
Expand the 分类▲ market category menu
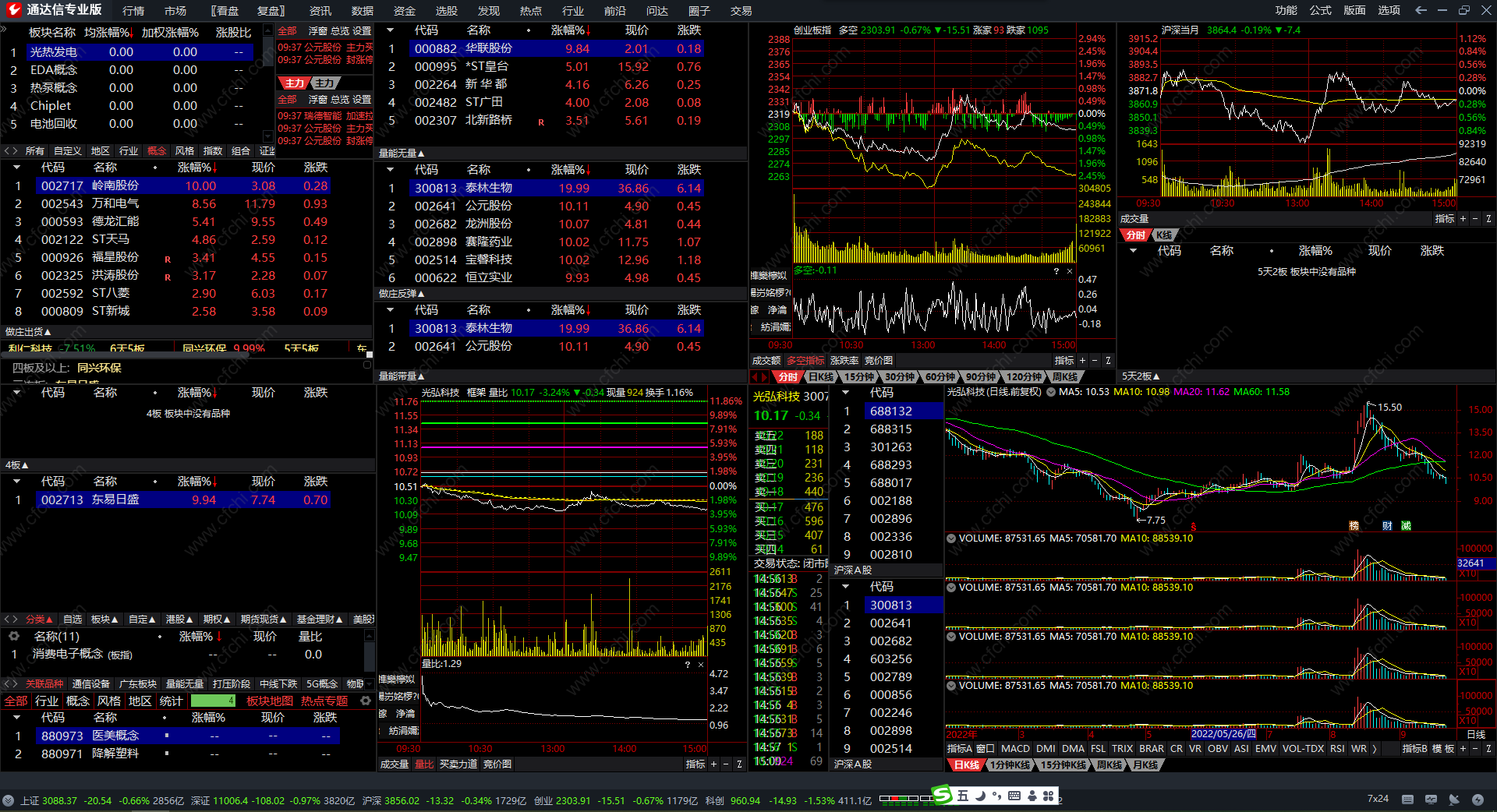coord(39,620)
